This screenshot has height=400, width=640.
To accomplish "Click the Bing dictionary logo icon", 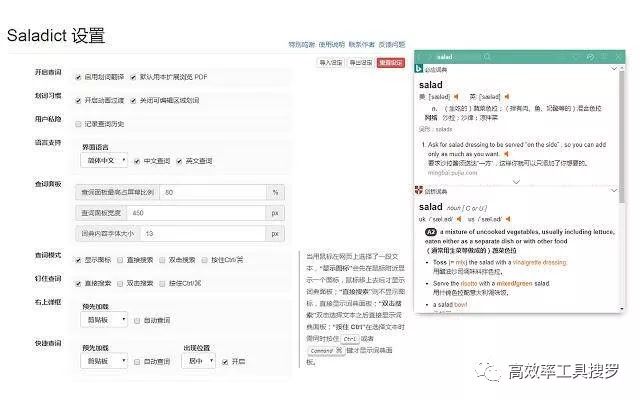I will [418, 69].
